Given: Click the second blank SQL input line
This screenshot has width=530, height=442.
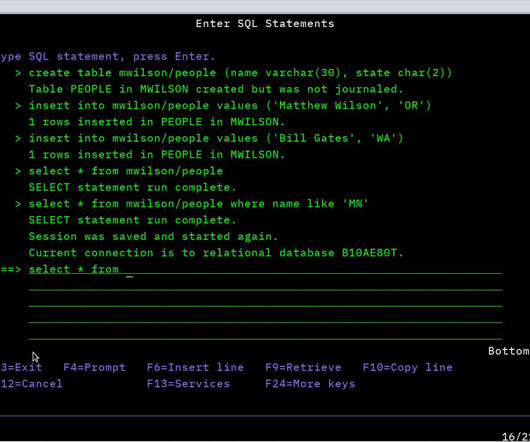Looking at the screenshot, I should (265, 285).
